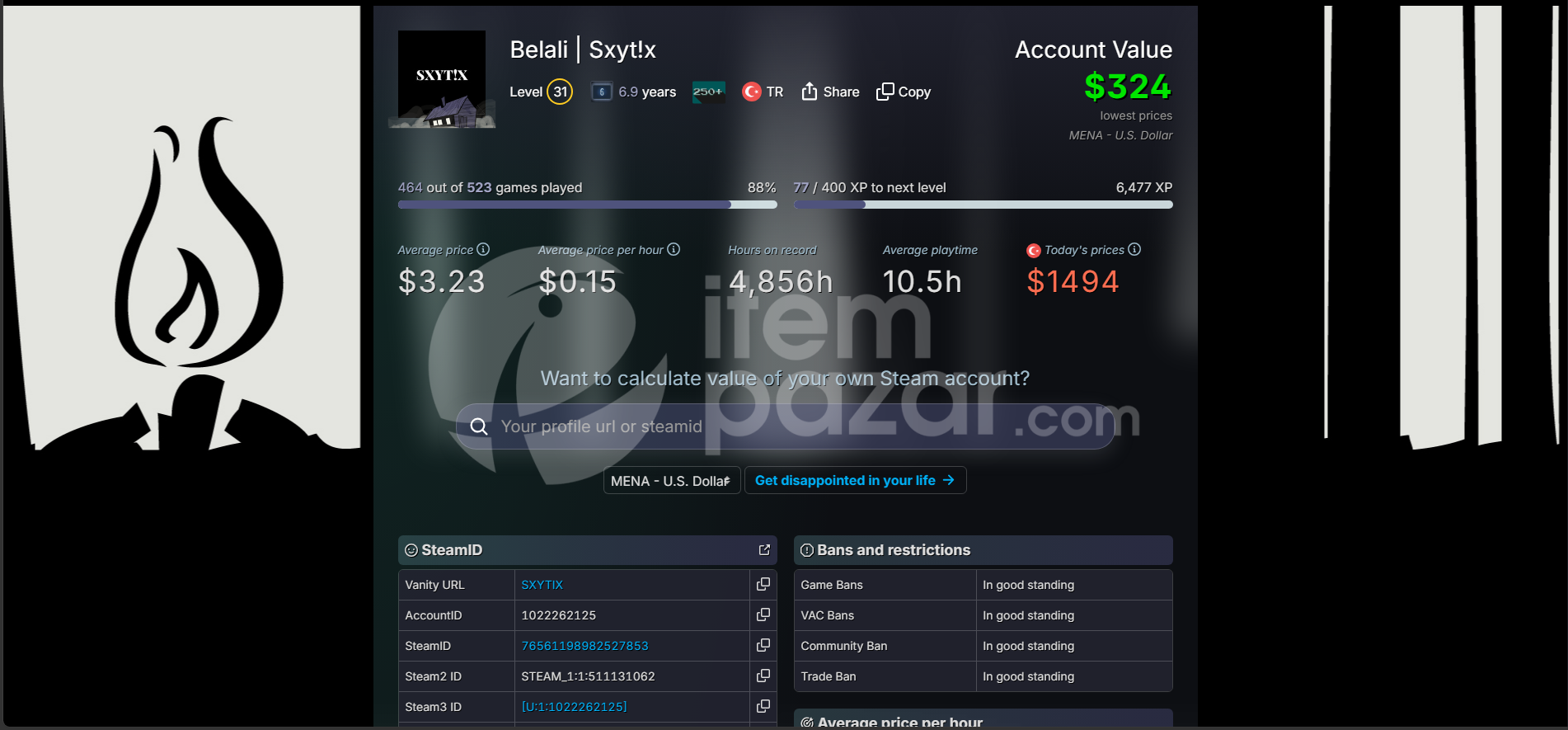Click the XP to next level progress bar
Screen dimensions: 1568x730
click(983, 205)
